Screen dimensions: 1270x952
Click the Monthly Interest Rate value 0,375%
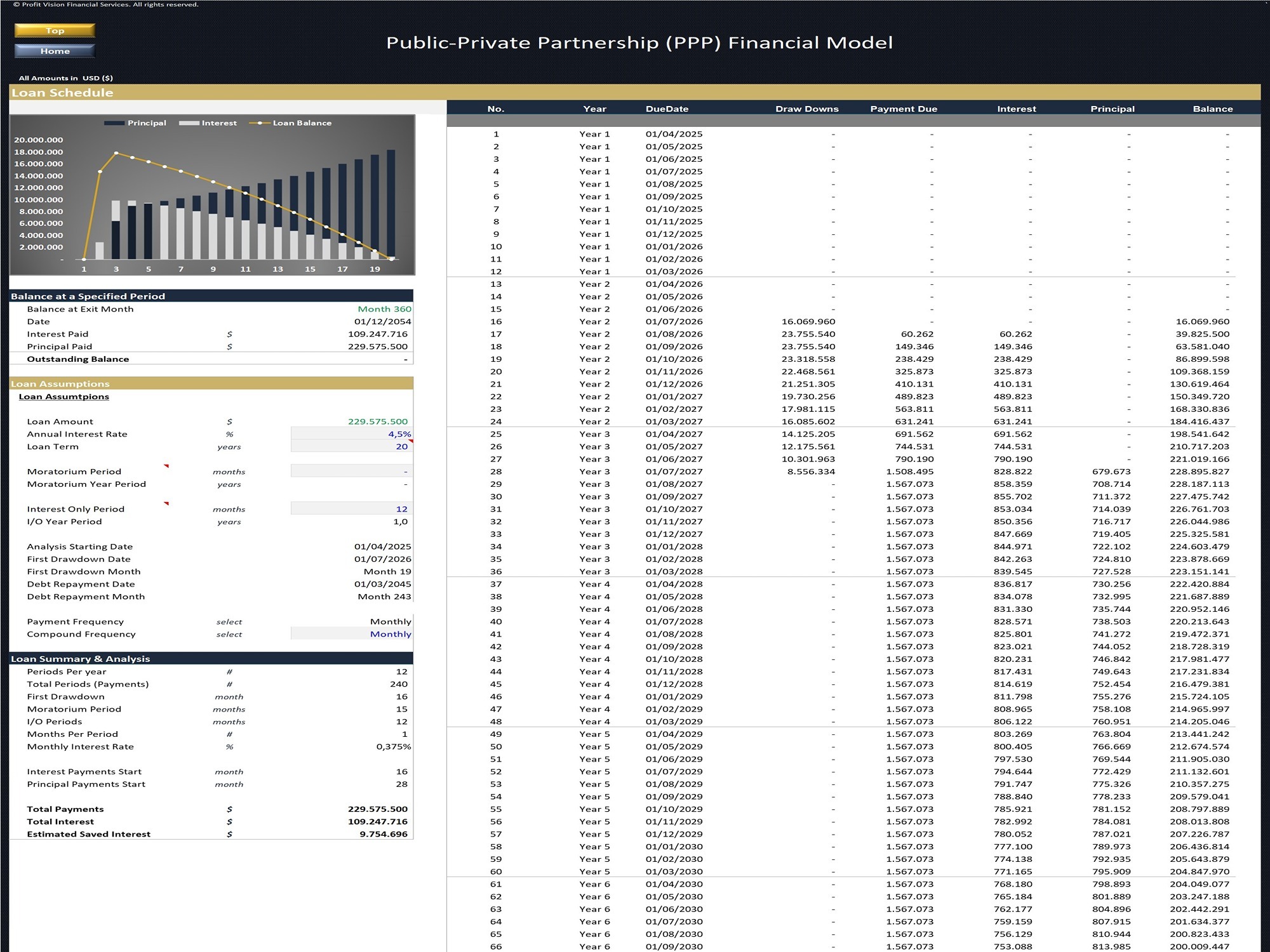tap(393, 746)
